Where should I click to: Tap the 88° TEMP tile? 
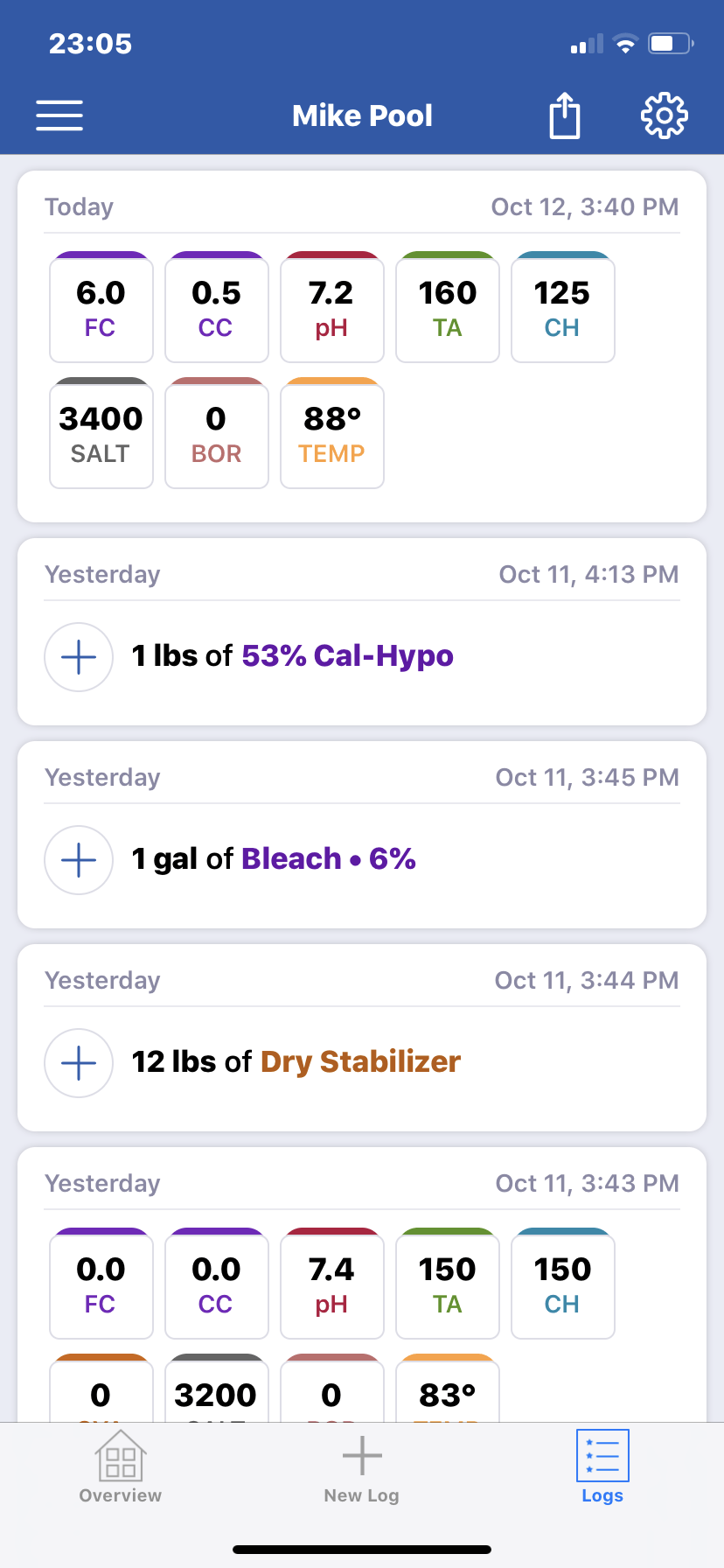click(x=332, y=433)
